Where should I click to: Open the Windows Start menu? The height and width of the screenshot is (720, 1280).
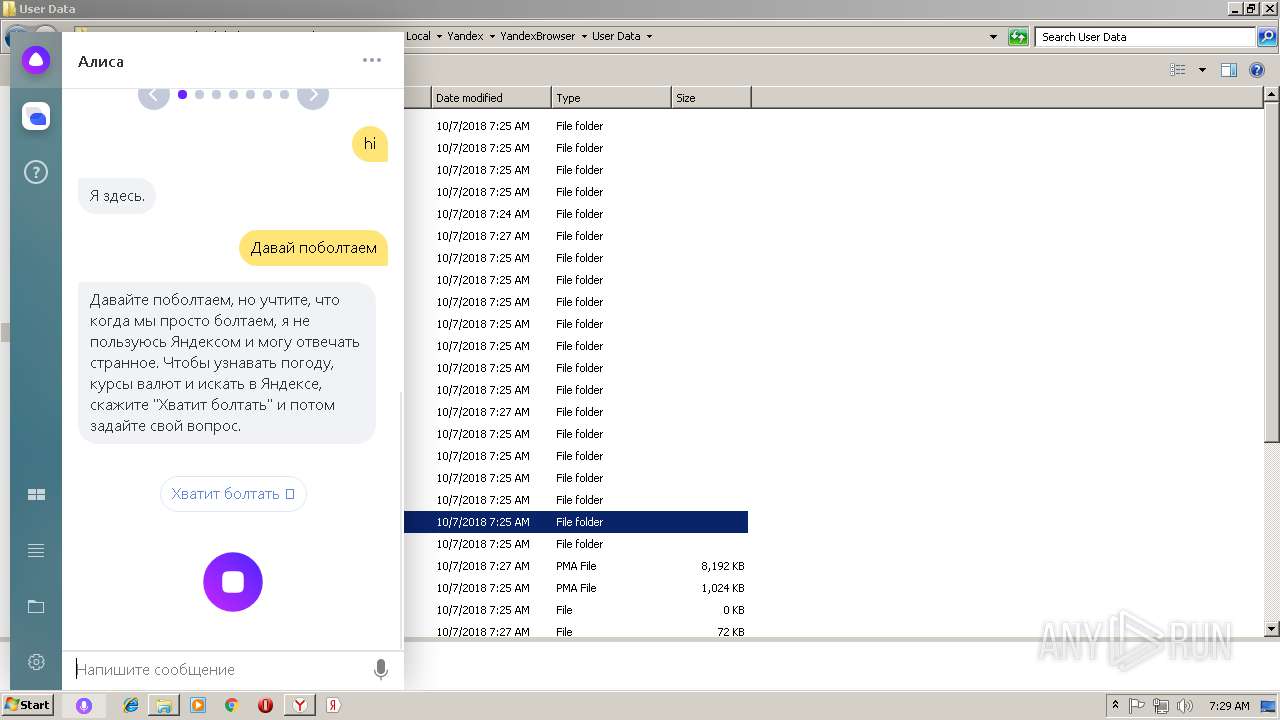pos(27,705)
